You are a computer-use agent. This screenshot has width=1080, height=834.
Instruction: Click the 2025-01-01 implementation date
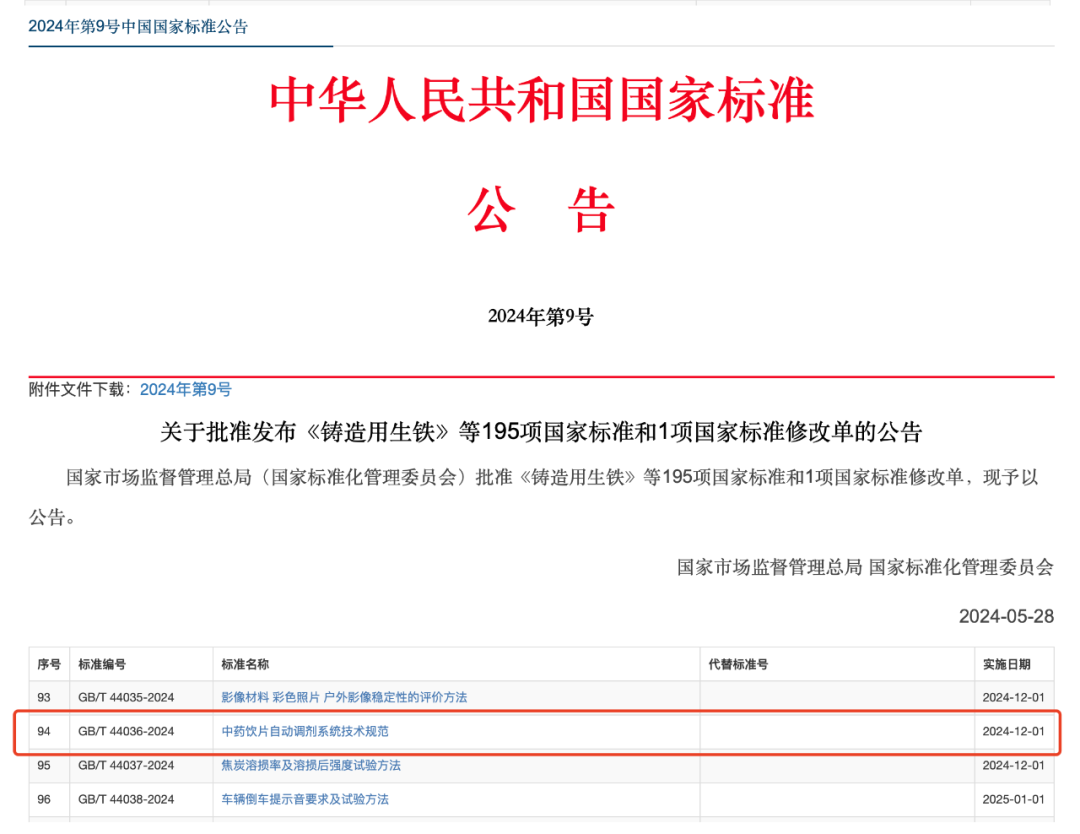(1013, 800)
